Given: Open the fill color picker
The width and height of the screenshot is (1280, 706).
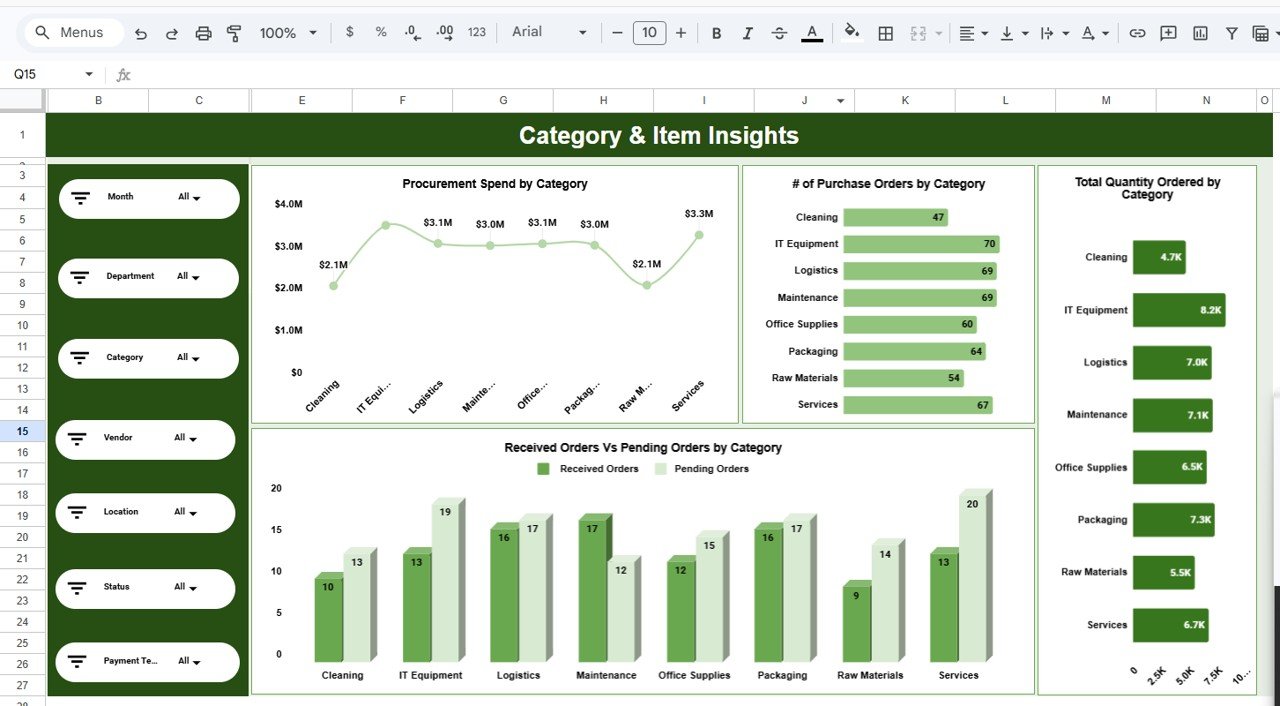Looking at the screenshot, I should [x=851, y=32].
